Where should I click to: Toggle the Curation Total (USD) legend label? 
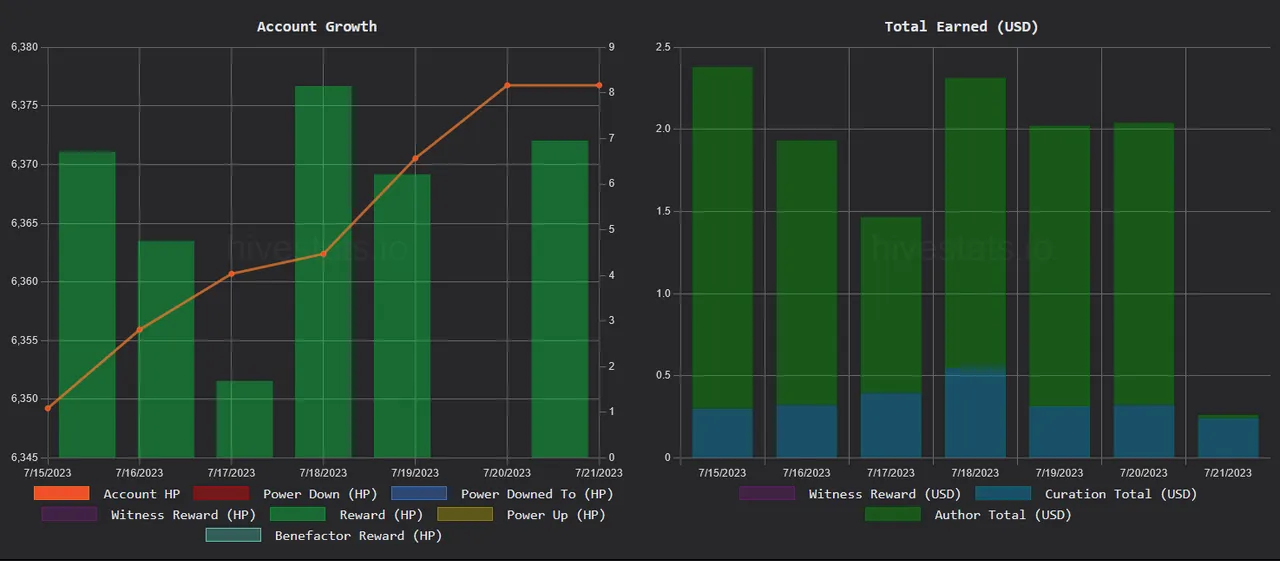[1121, 494]
